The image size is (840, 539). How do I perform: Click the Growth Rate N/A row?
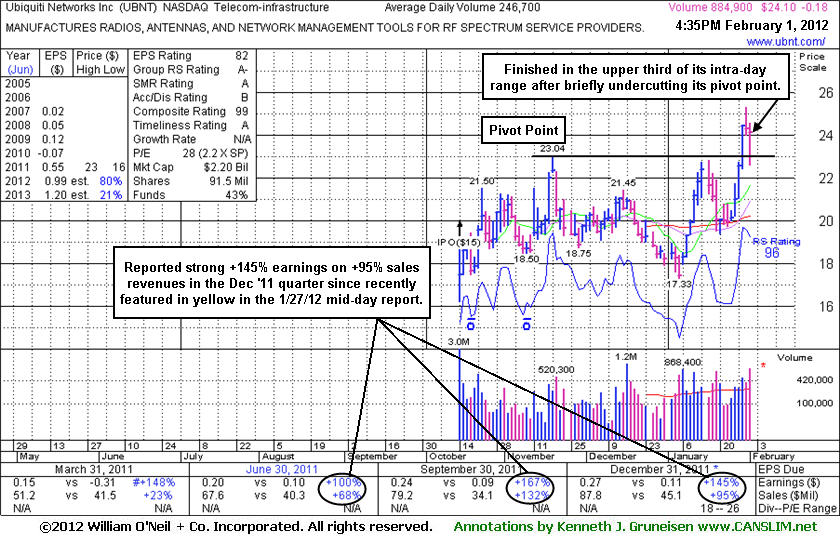coord(191,139)
